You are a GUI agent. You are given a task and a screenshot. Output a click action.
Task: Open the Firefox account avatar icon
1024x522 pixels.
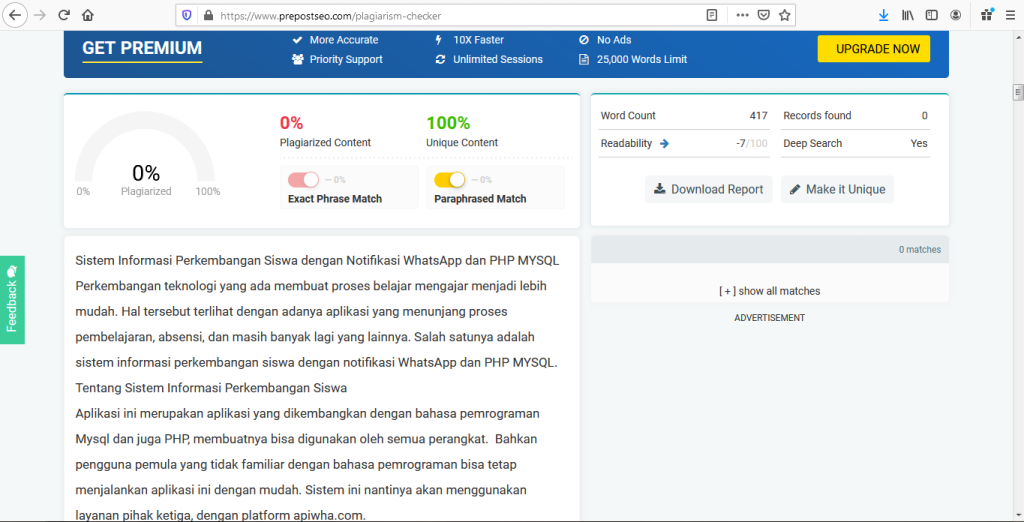coord(956,15)
